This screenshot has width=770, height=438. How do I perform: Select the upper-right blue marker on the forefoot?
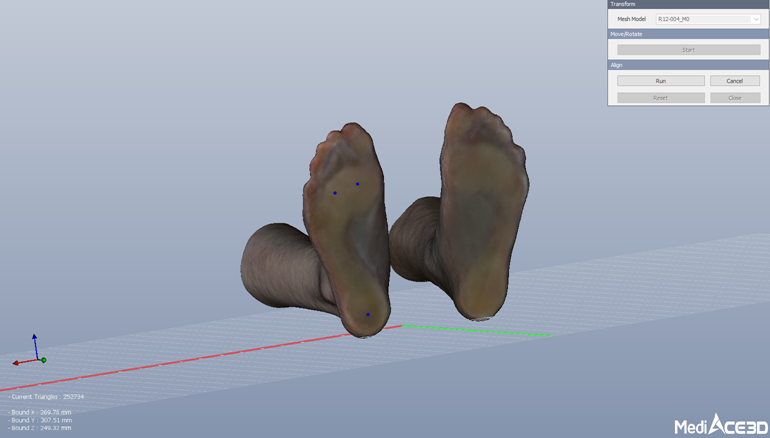click(358, 184)
